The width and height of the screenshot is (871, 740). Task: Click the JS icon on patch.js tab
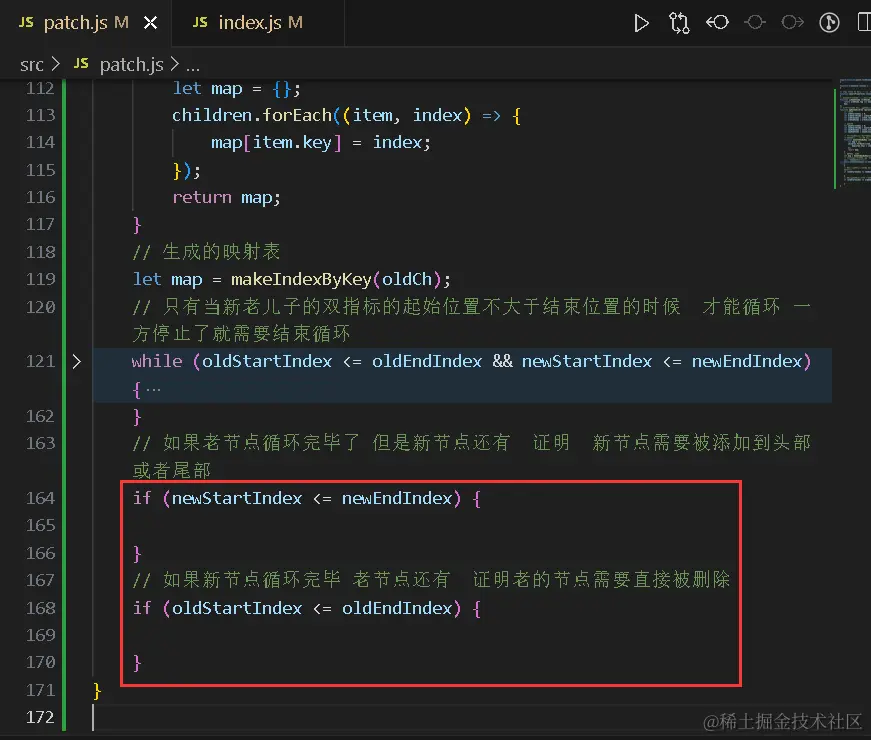tap(26, 22)
